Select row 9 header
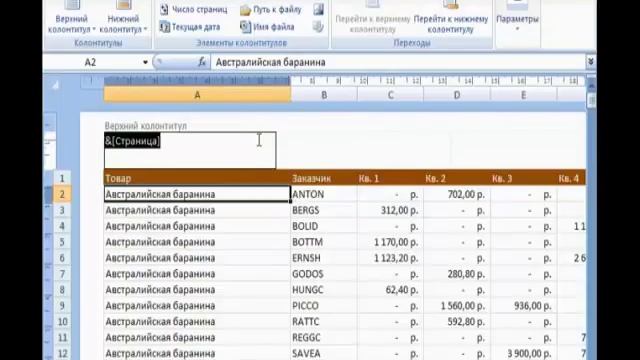Screen dimensions: 640x360 [62, 306]
